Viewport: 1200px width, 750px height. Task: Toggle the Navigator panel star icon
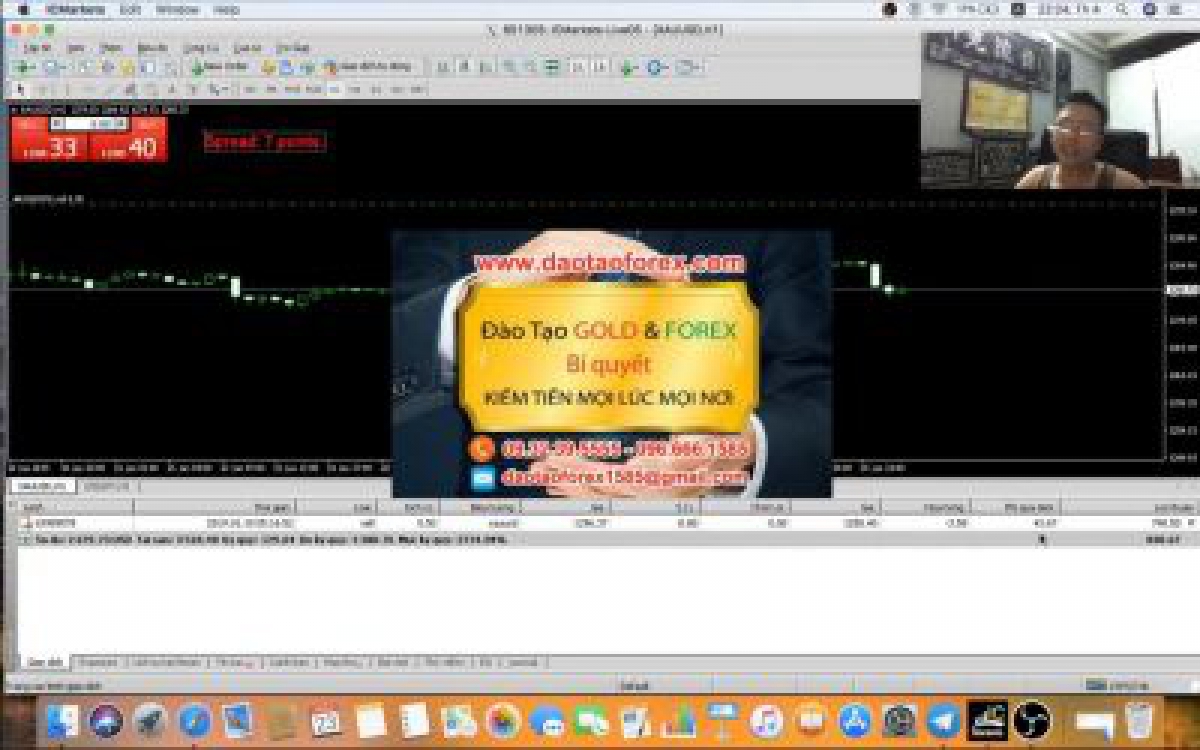[128, 67]
